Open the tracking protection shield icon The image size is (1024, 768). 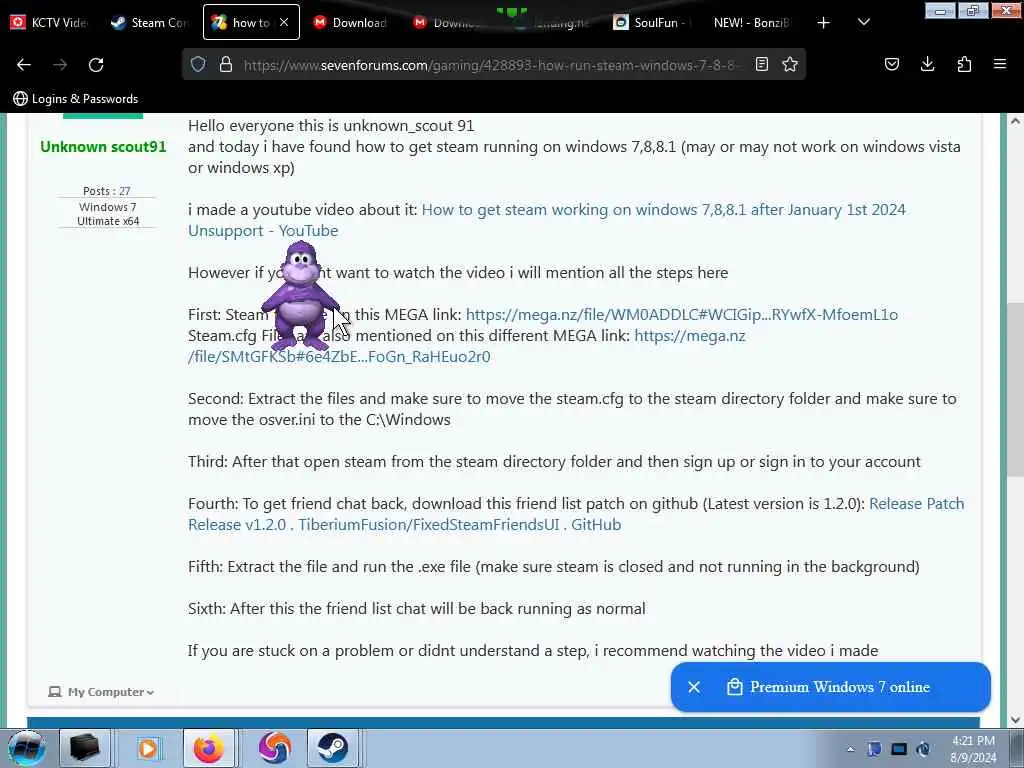point(198,64)
